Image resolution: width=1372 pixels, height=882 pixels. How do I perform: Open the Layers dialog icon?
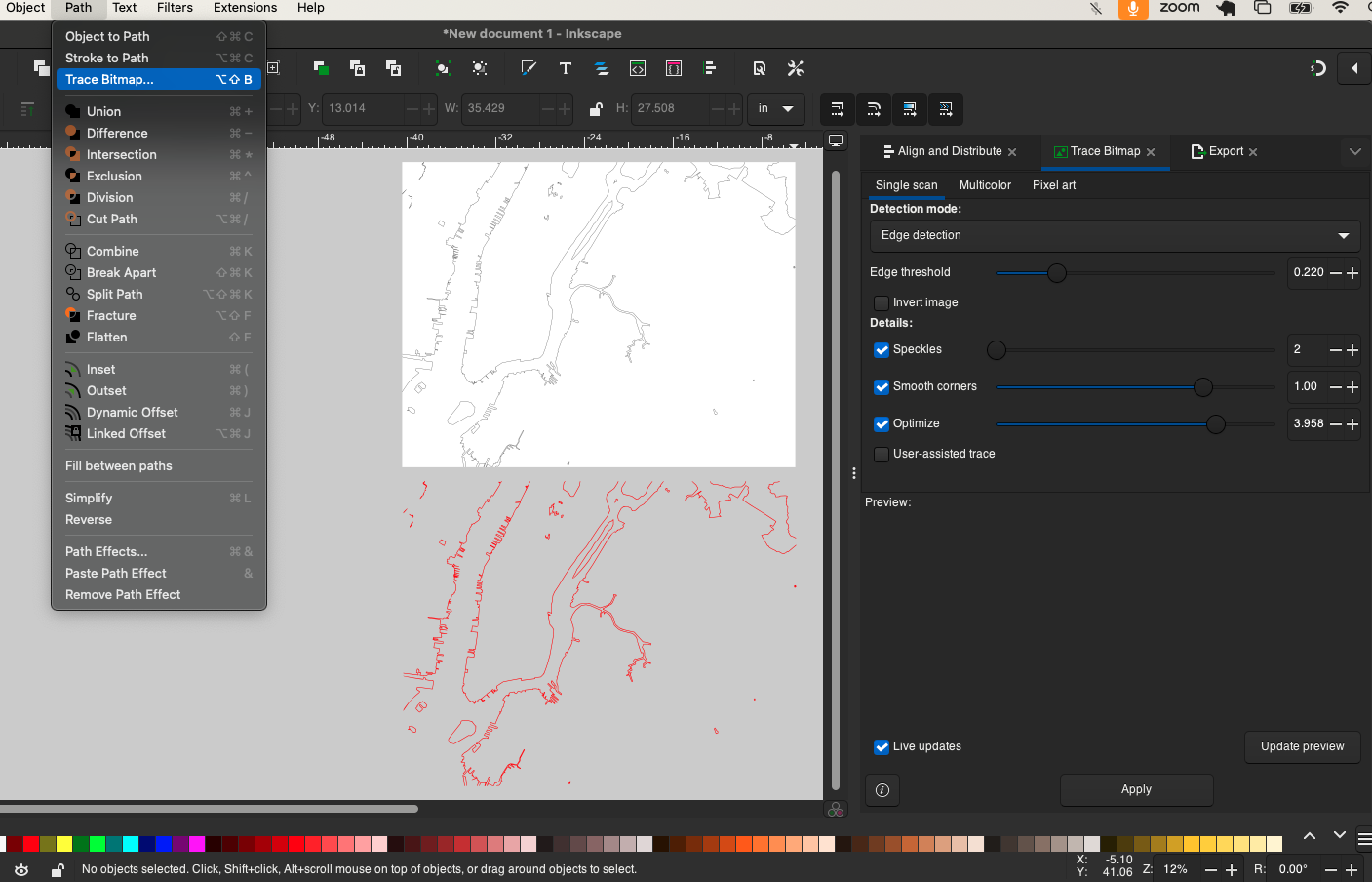coord(602,68)
